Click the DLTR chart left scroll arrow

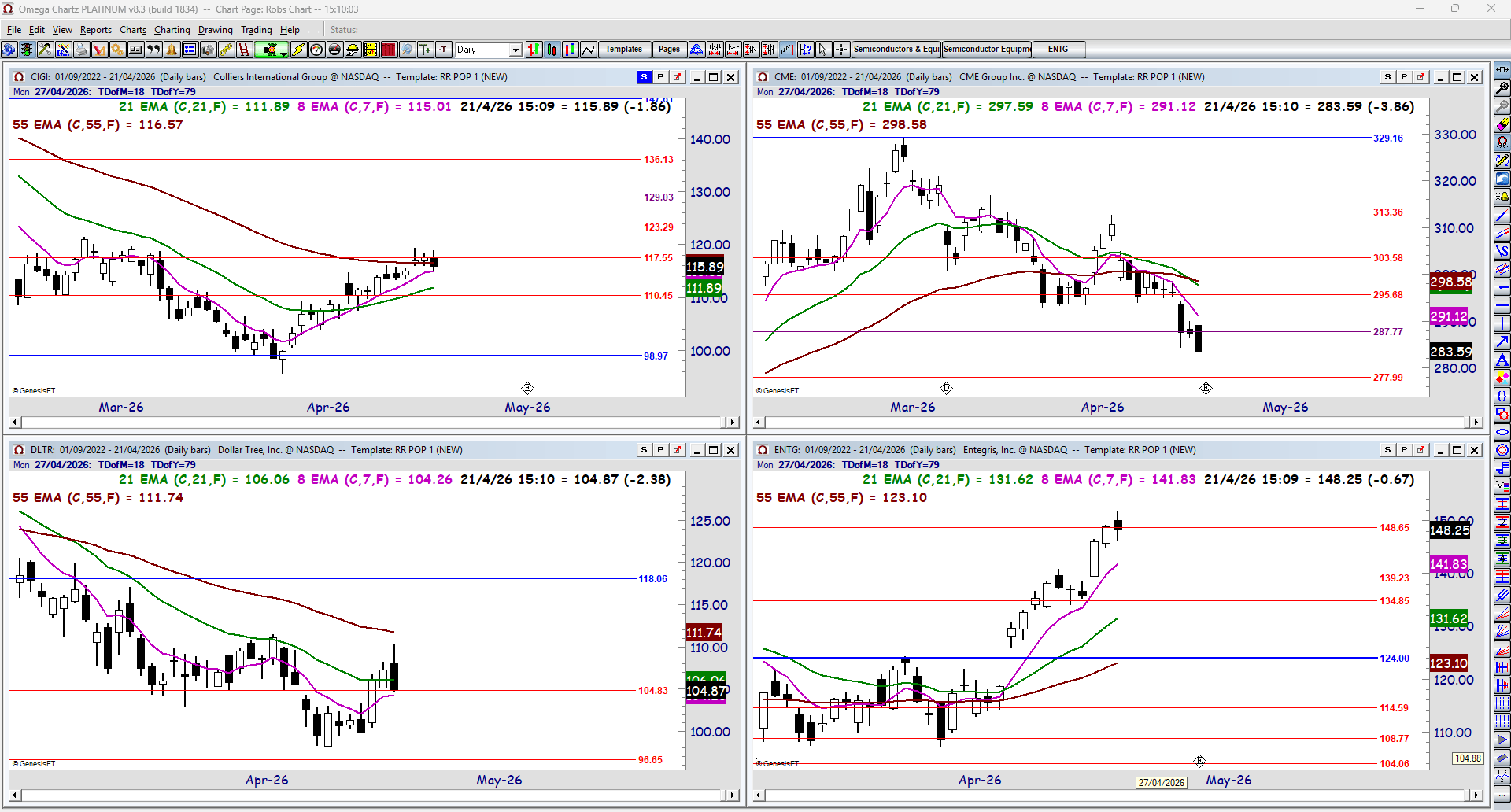(16, 795)
